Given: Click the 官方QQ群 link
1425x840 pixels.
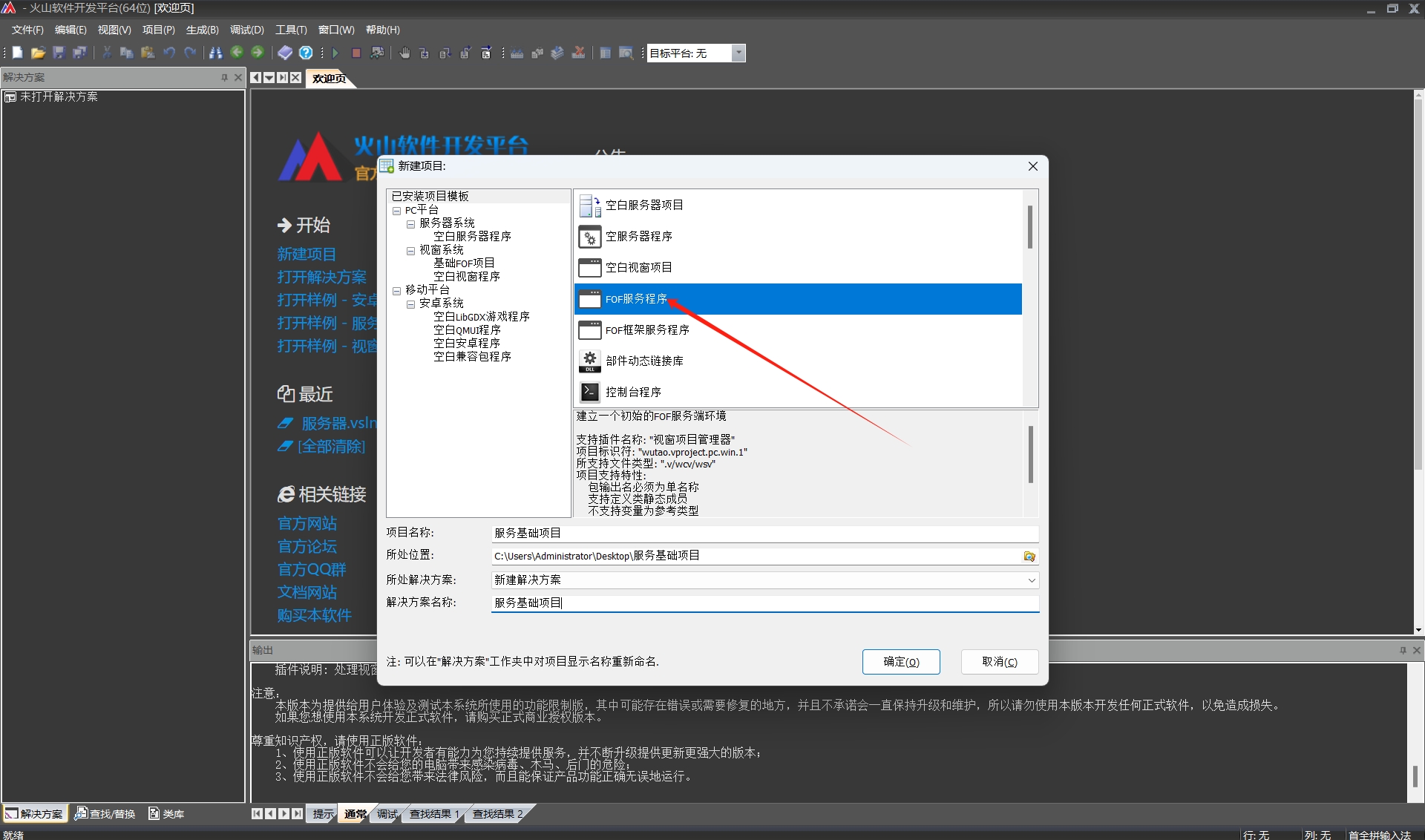Looking at the screenshot, I should (312, 569).
